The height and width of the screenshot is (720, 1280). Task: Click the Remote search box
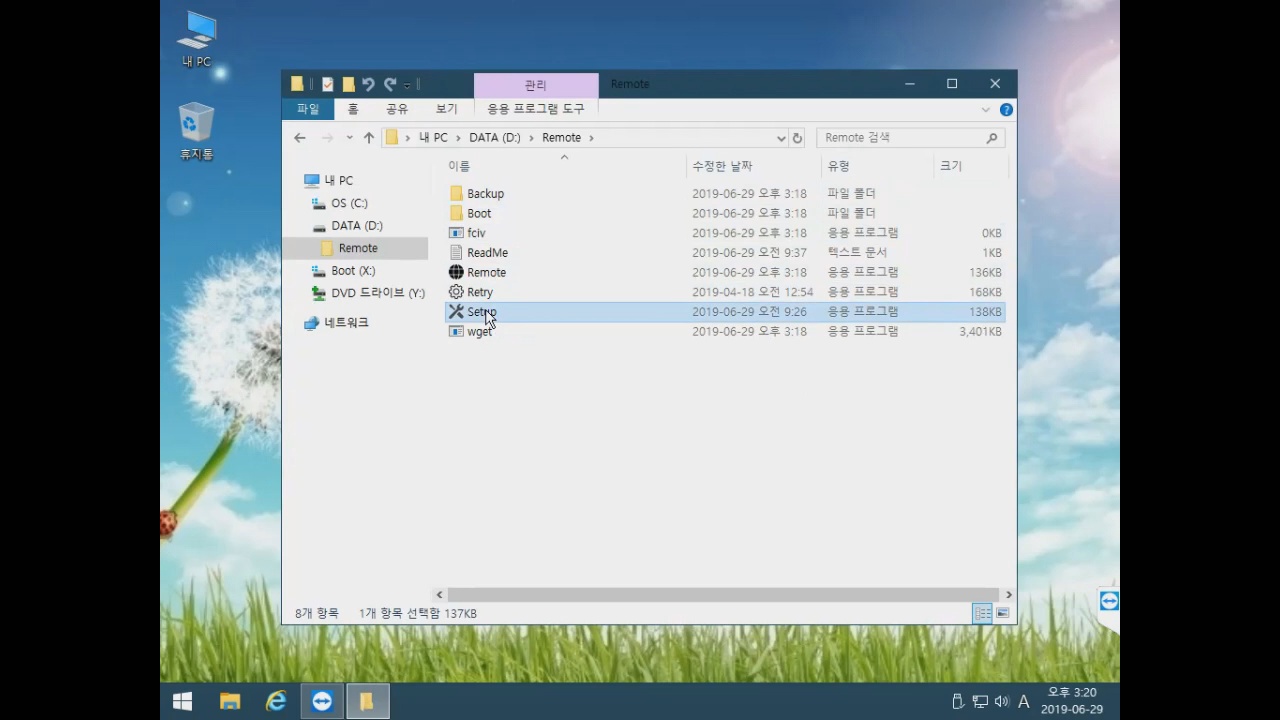[900, 138]
